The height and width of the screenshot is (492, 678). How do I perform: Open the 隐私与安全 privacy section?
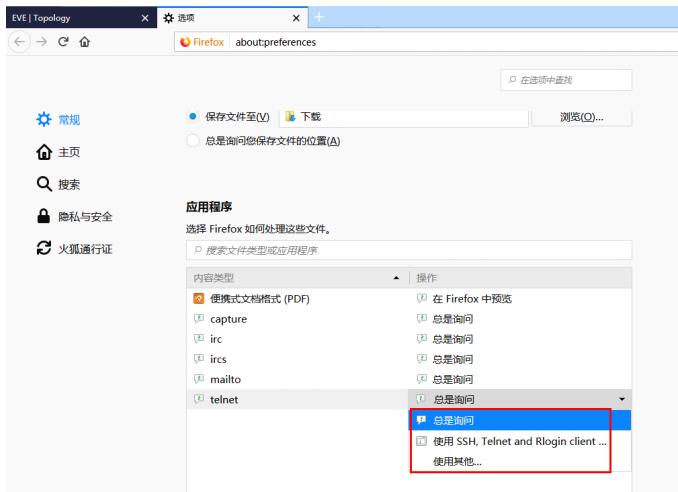74,216
